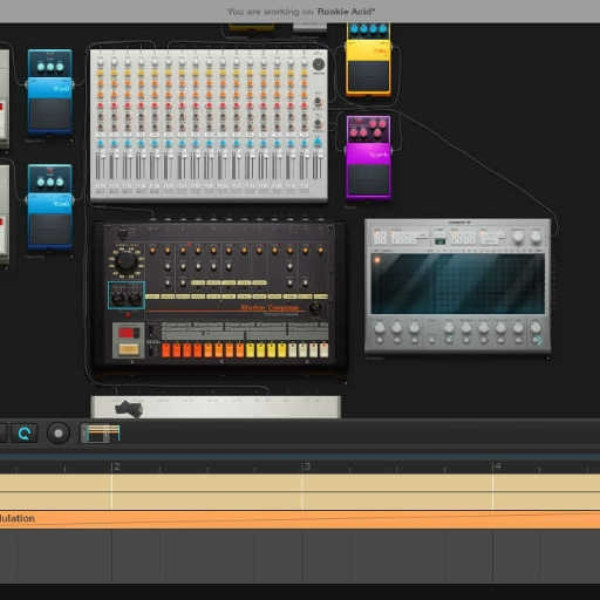
Task: Click the orange indicator light on the synth display
Action: 377,260
